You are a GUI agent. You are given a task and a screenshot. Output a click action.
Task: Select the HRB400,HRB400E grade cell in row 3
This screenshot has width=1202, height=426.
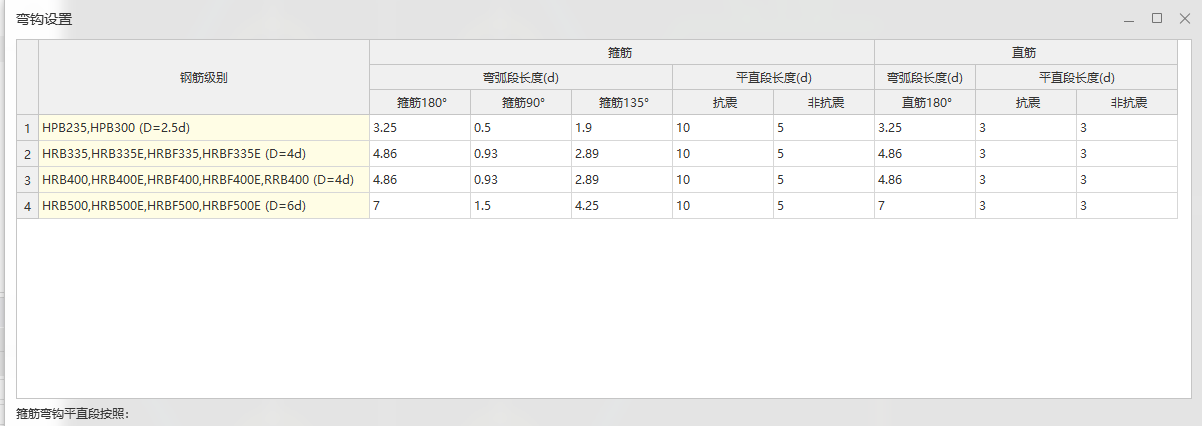tap(204, 180)
